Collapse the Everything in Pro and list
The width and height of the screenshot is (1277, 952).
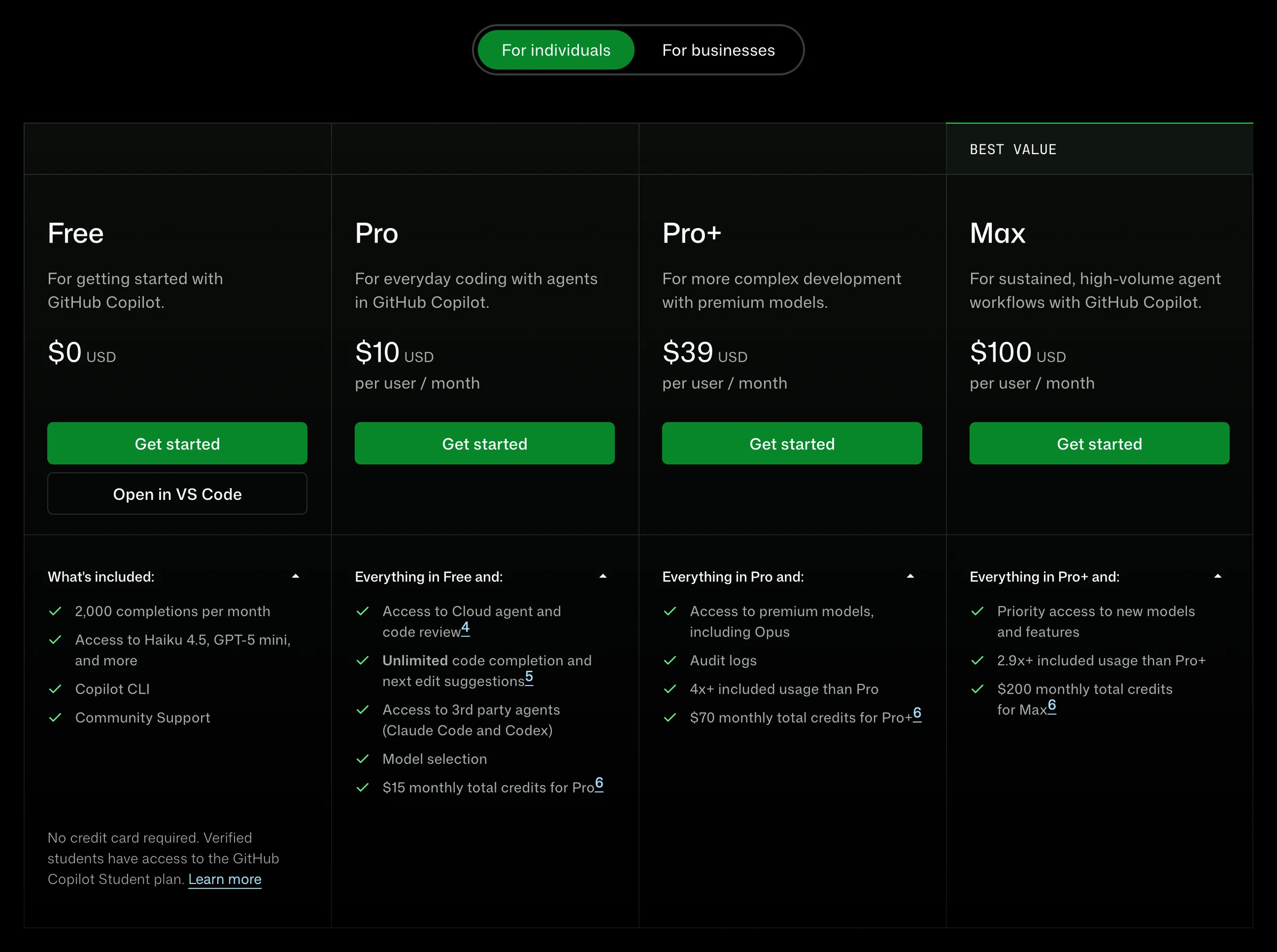click(910, 577)
